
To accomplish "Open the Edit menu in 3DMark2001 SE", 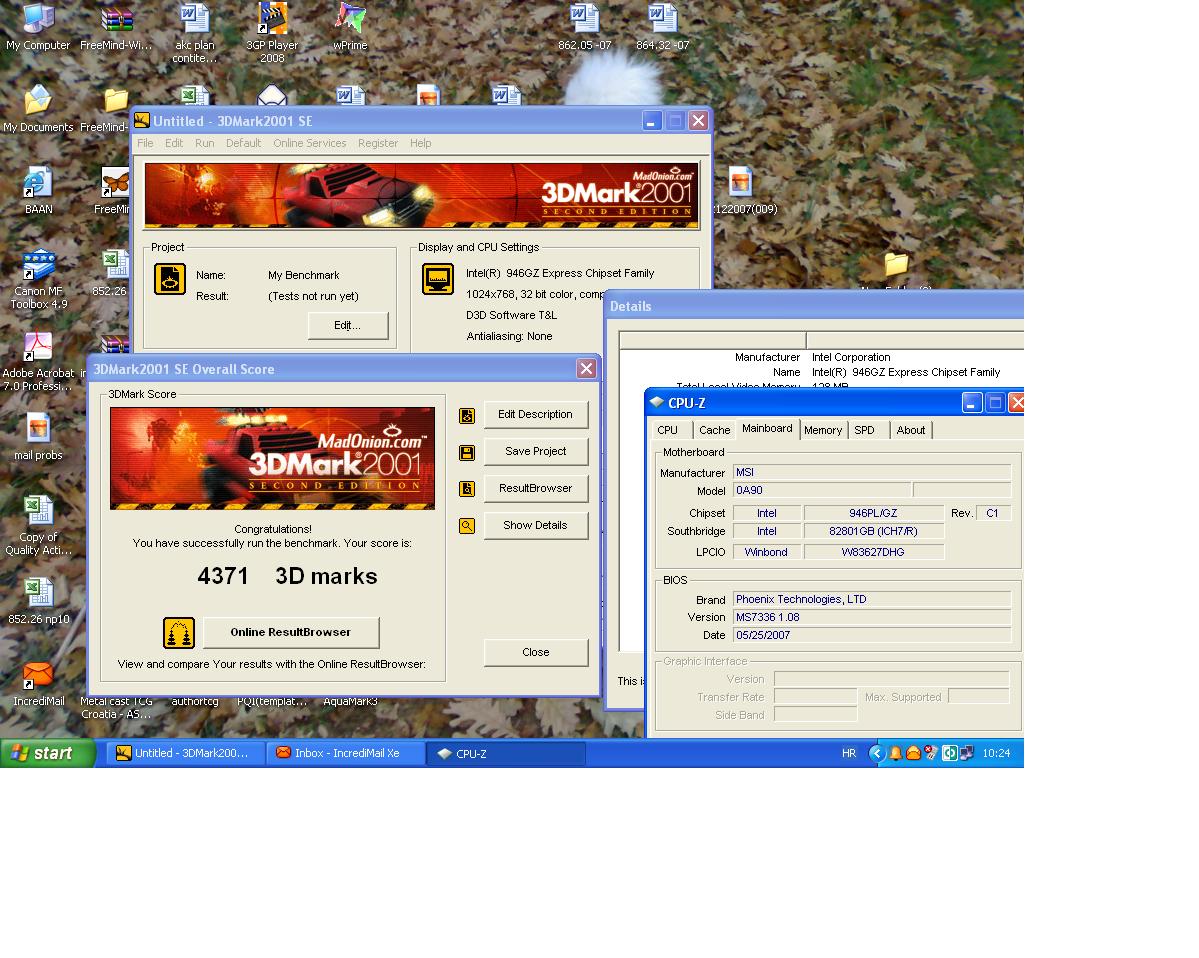I will [x=174, y=143].
